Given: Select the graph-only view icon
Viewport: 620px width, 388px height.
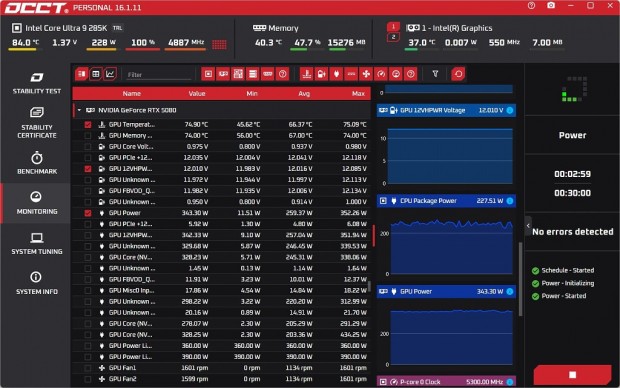Looking at the screenshot, I should (x=110, y=74).
